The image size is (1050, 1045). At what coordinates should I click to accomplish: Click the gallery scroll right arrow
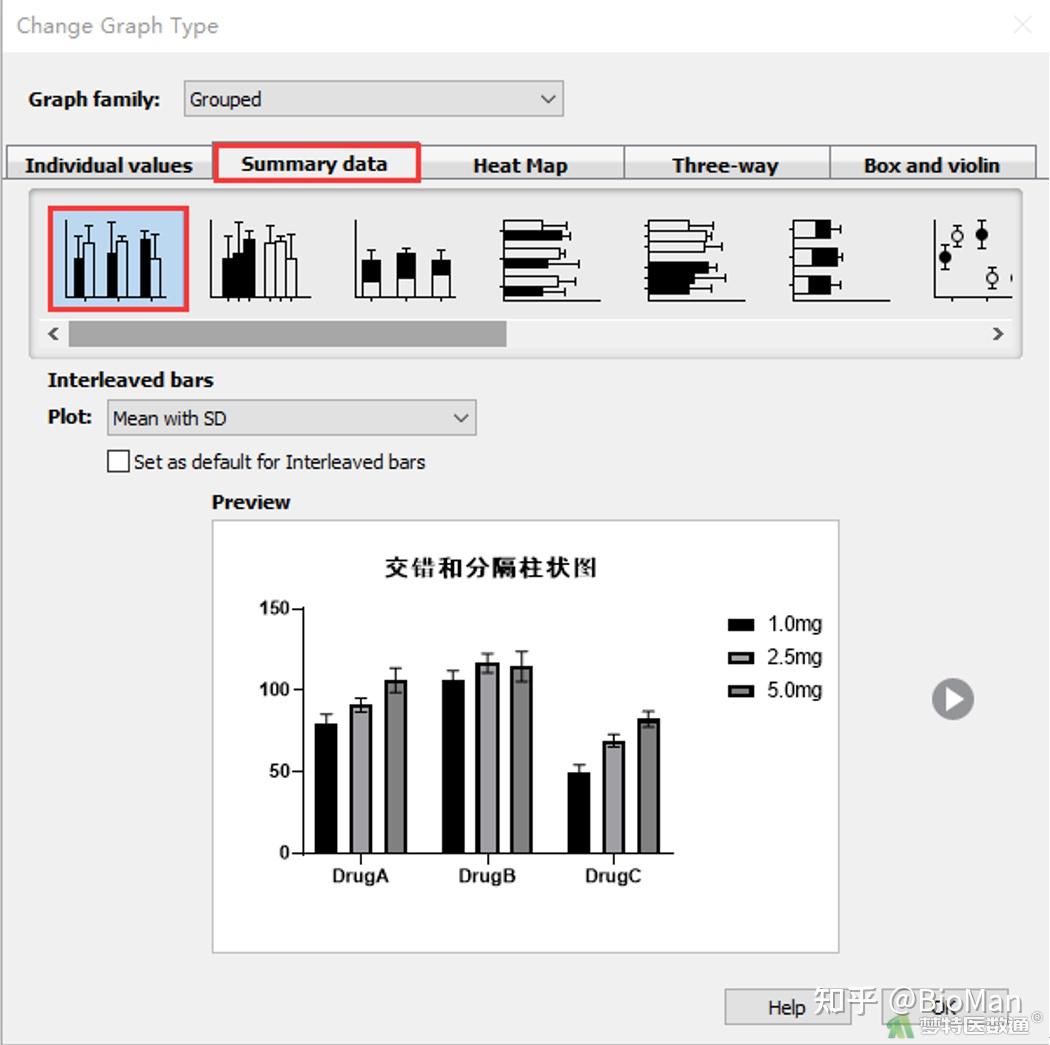[x=998, y=333]
